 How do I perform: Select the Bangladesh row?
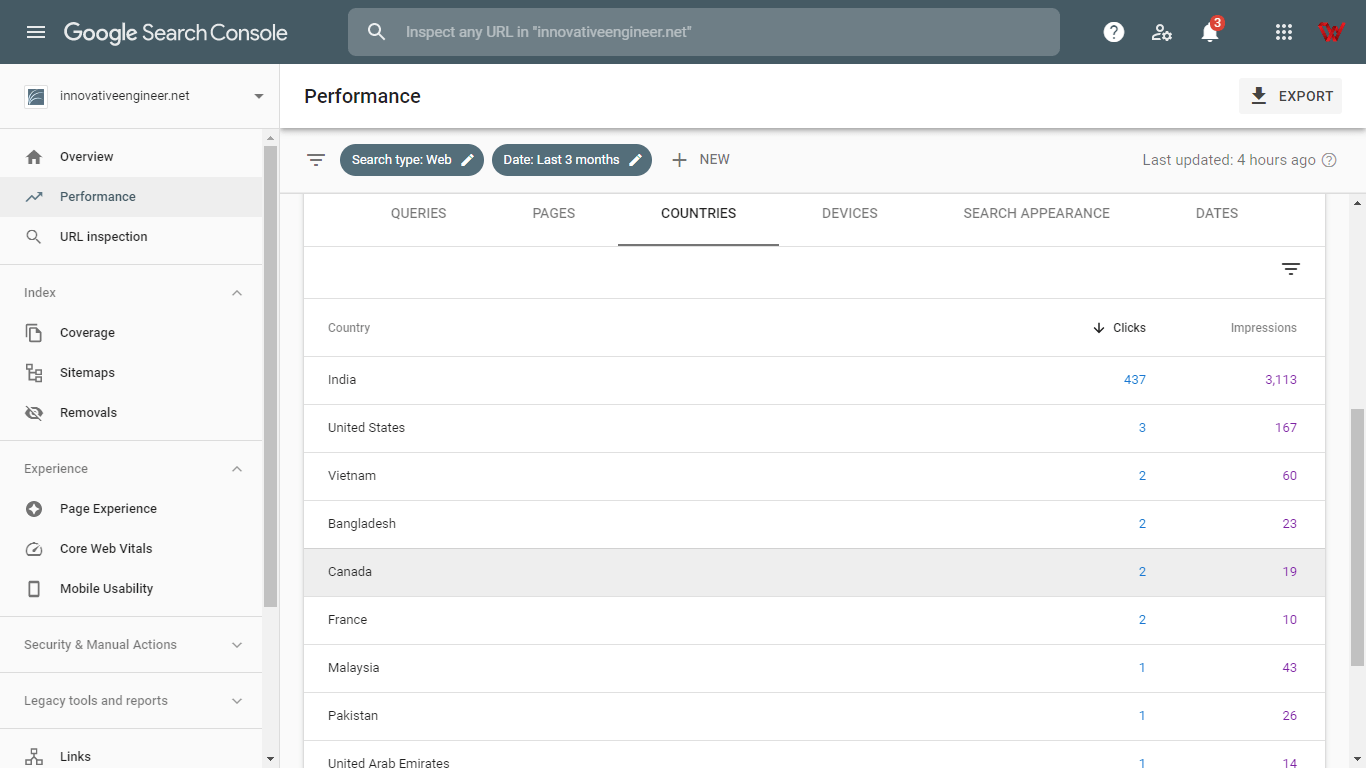[814, 524]
